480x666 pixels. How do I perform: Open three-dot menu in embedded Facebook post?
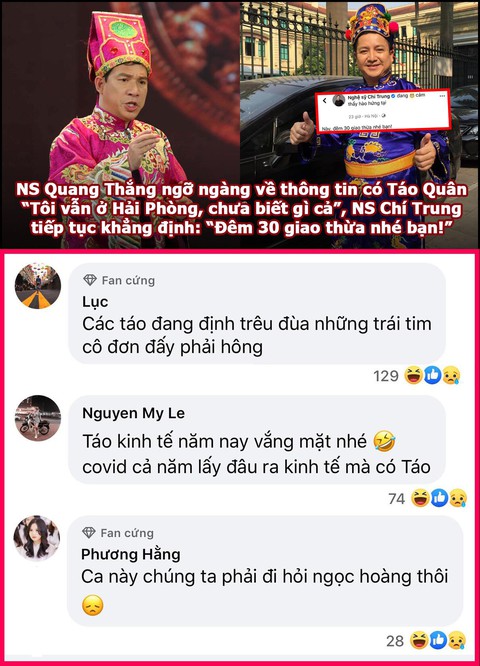[442, 96]
